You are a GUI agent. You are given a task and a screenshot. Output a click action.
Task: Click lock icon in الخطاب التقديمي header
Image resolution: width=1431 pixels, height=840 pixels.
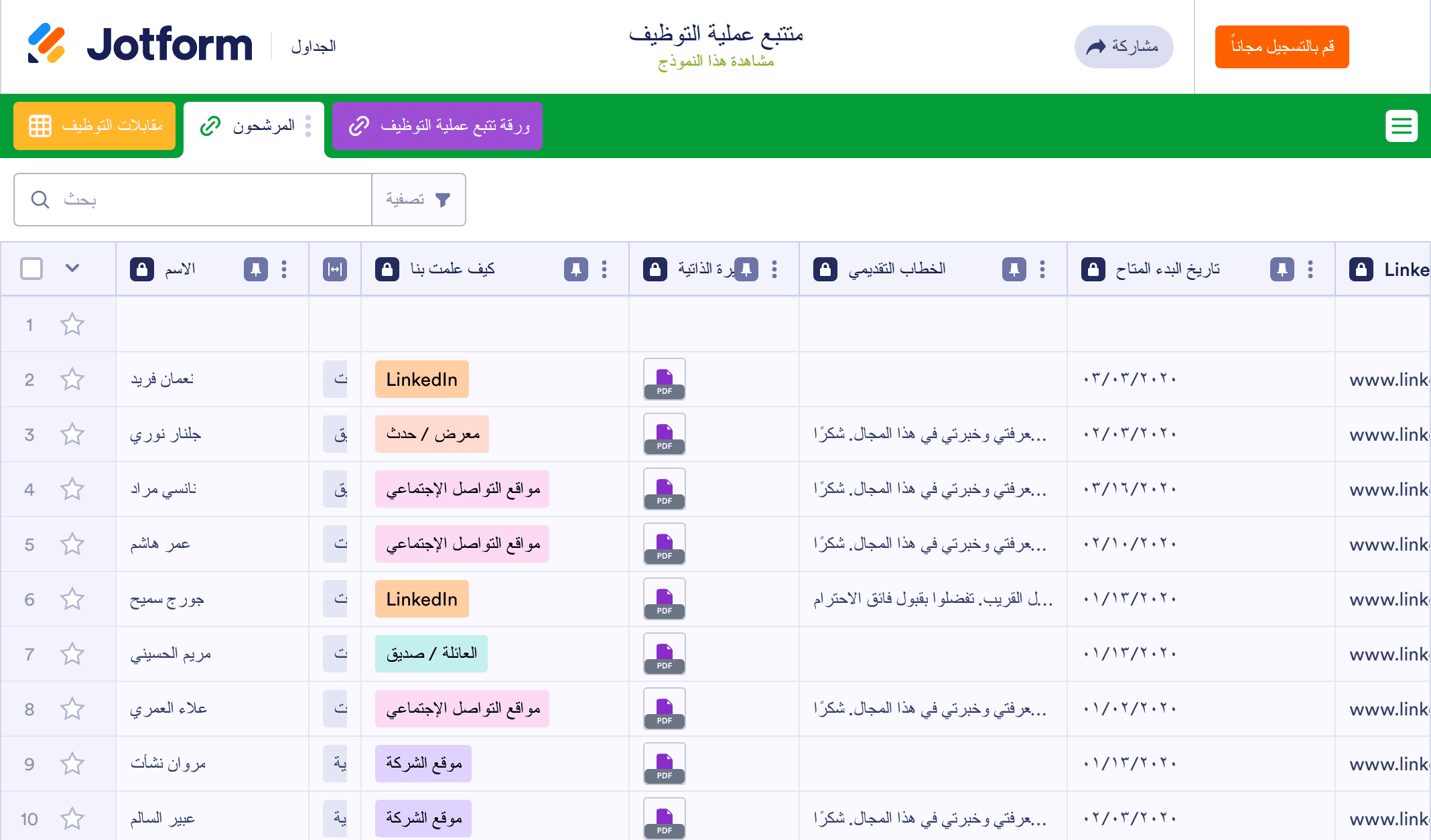tap(825, 269)
